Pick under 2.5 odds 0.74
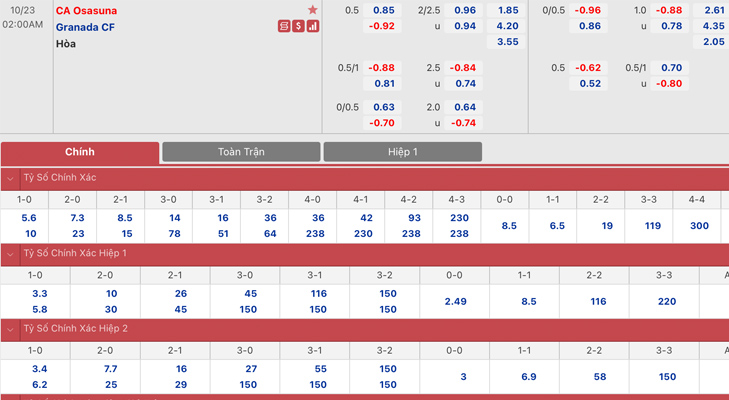729x400 pixels. [464, 84]
